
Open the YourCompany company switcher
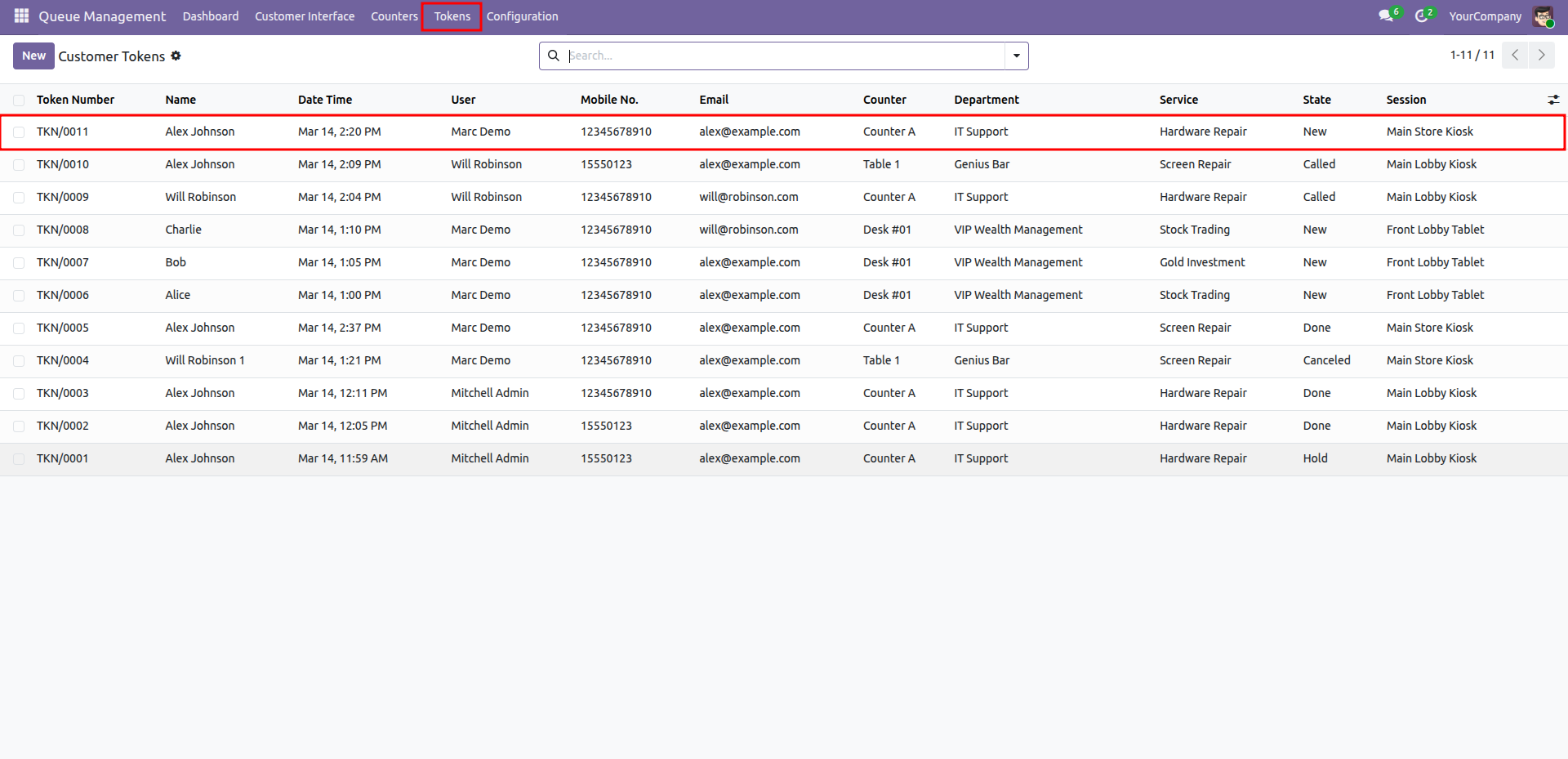point(1485,16)
